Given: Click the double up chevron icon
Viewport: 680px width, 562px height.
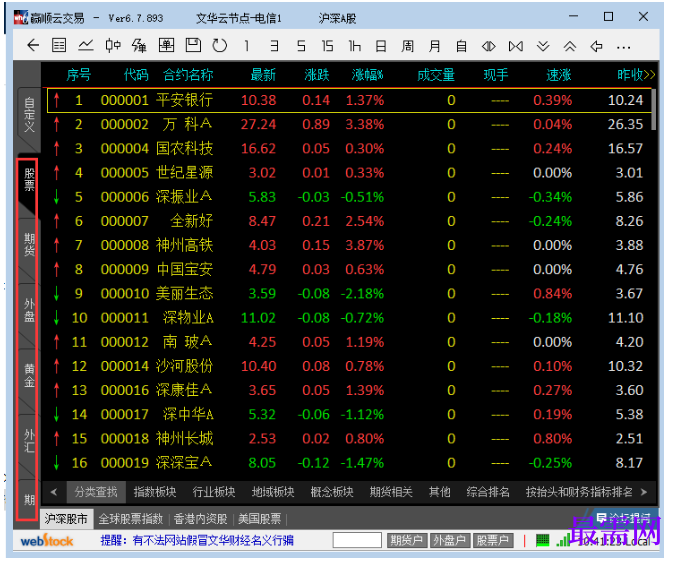Looking at the screenshot, I should tap(570, 46).
